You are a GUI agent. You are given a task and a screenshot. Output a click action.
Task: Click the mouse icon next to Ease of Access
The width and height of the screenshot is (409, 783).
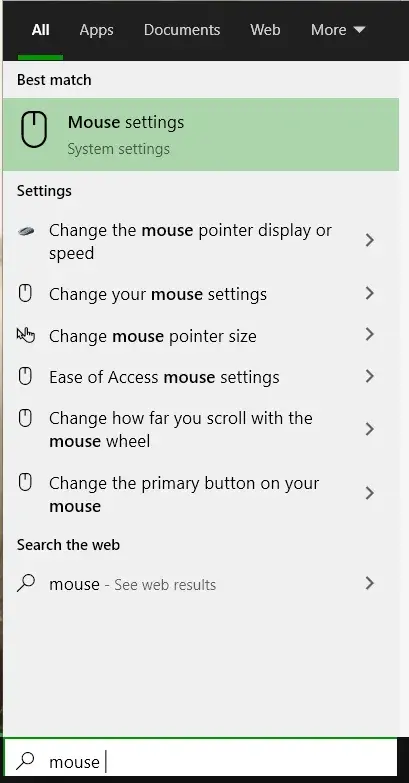point(25,376)
